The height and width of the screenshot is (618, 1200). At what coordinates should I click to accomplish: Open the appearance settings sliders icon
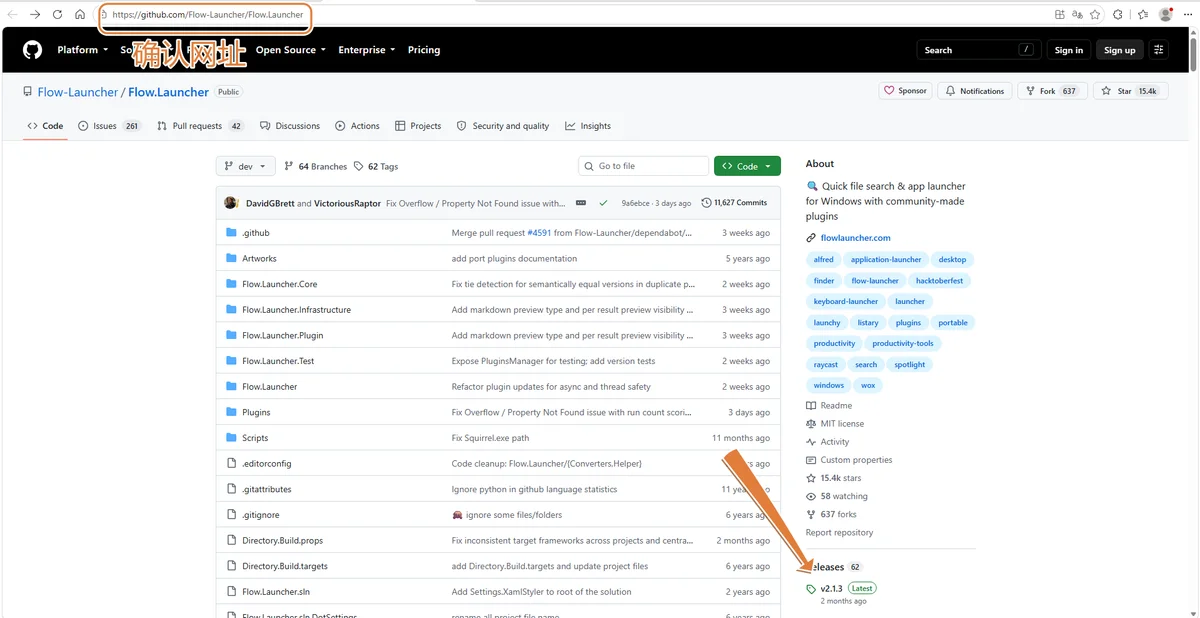[x=1159, y=50]
